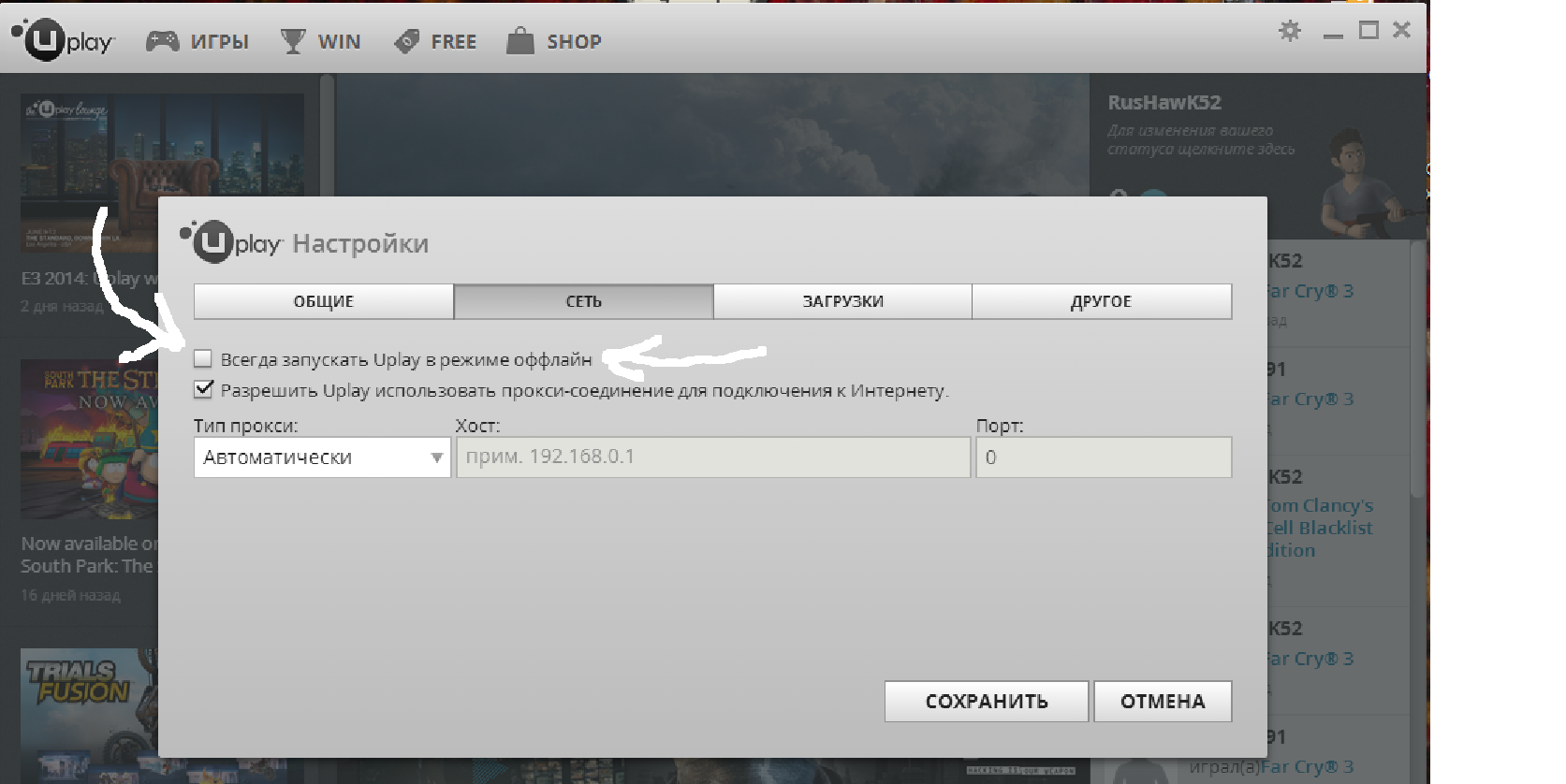
Task: Click the Now available South Park headline
Action: click(x=90, y=555)
